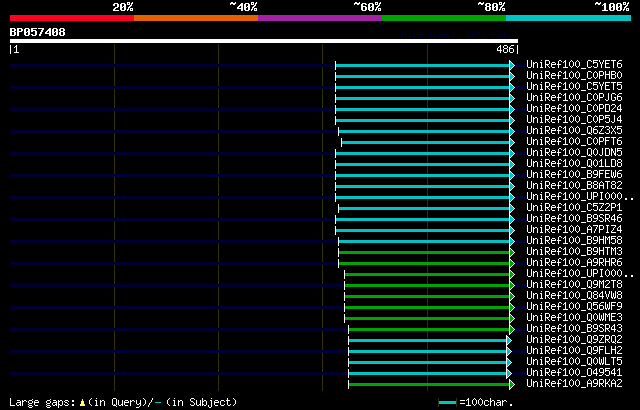Click the red 20% identity legend segment
This screenshot has width=640, height=410.
[x=72, y=18]
